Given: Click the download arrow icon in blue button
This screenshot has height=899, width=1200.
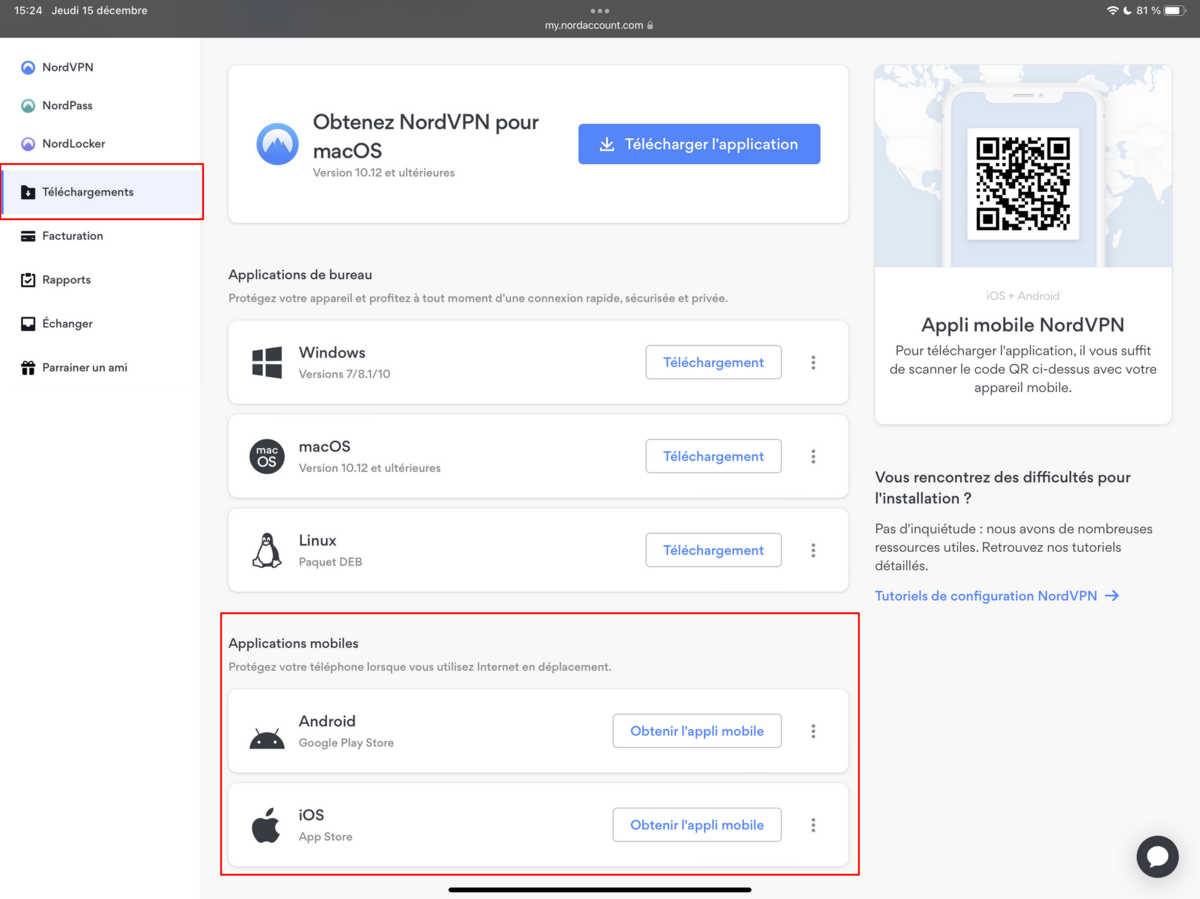Looking at the screenshot, I should (x=607, y=144).
